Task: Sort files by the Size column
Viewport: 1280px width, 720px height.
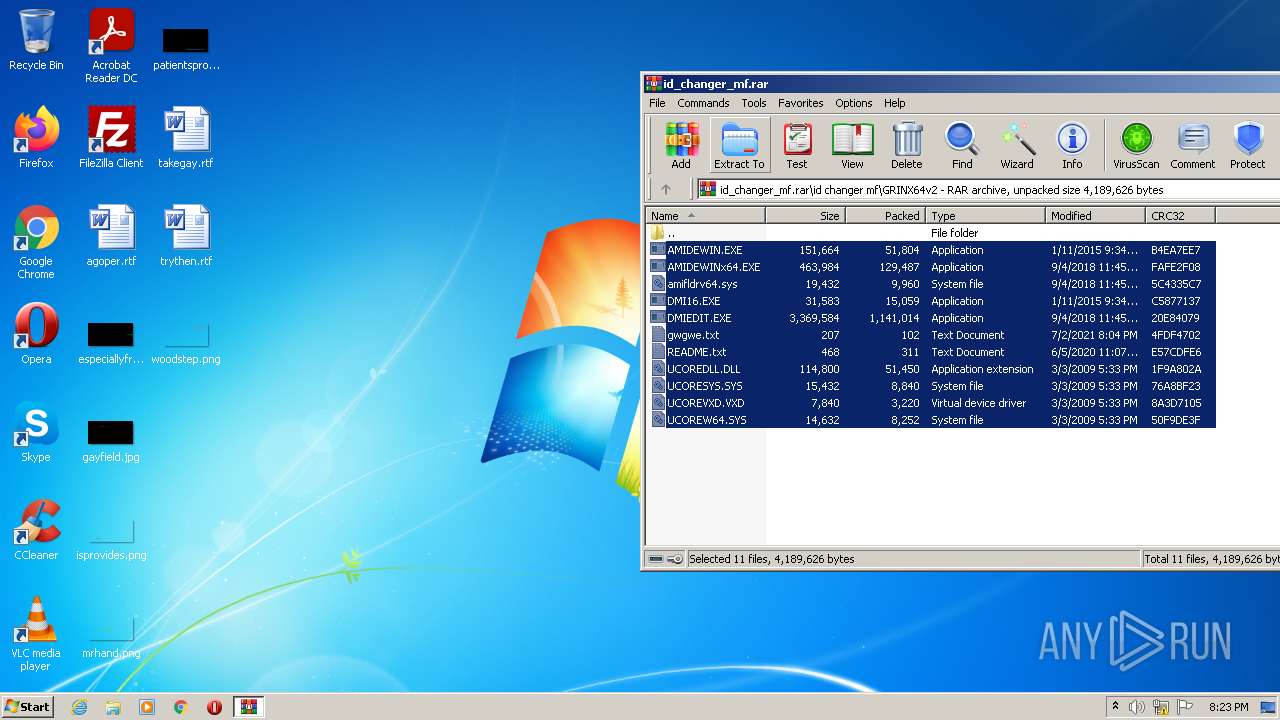Action: (806, 215)
